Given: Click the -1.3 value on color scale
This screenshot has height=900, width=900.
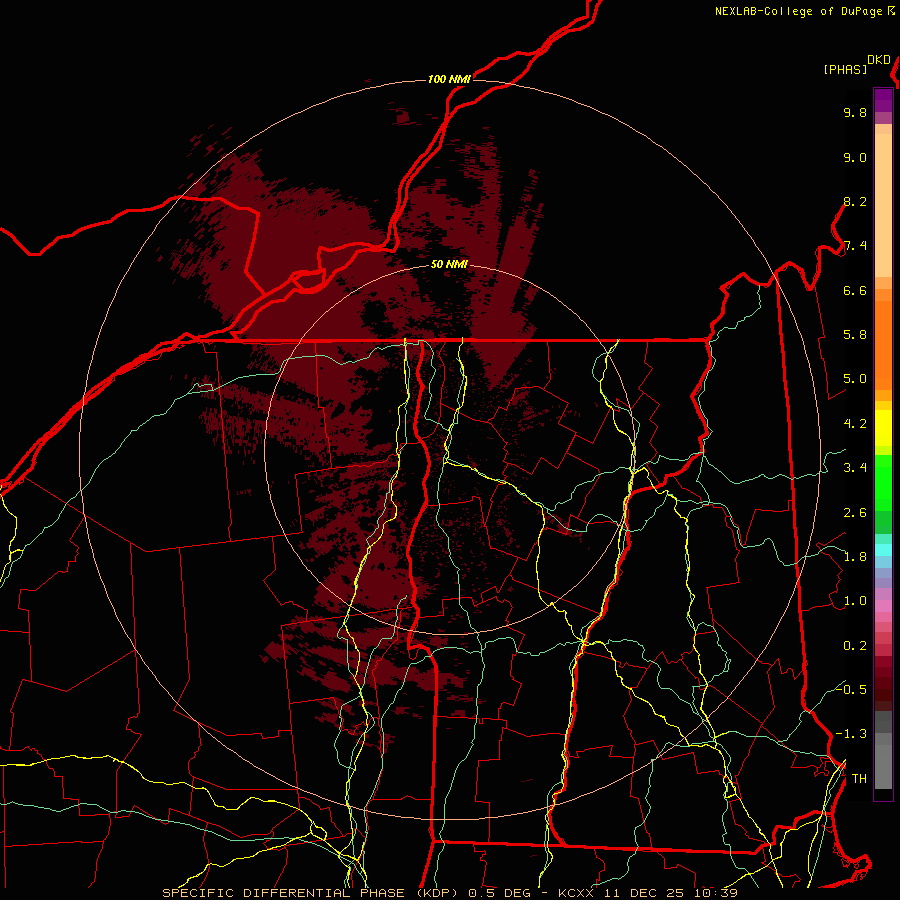Looking at the screenshot, I should [851, 735].
